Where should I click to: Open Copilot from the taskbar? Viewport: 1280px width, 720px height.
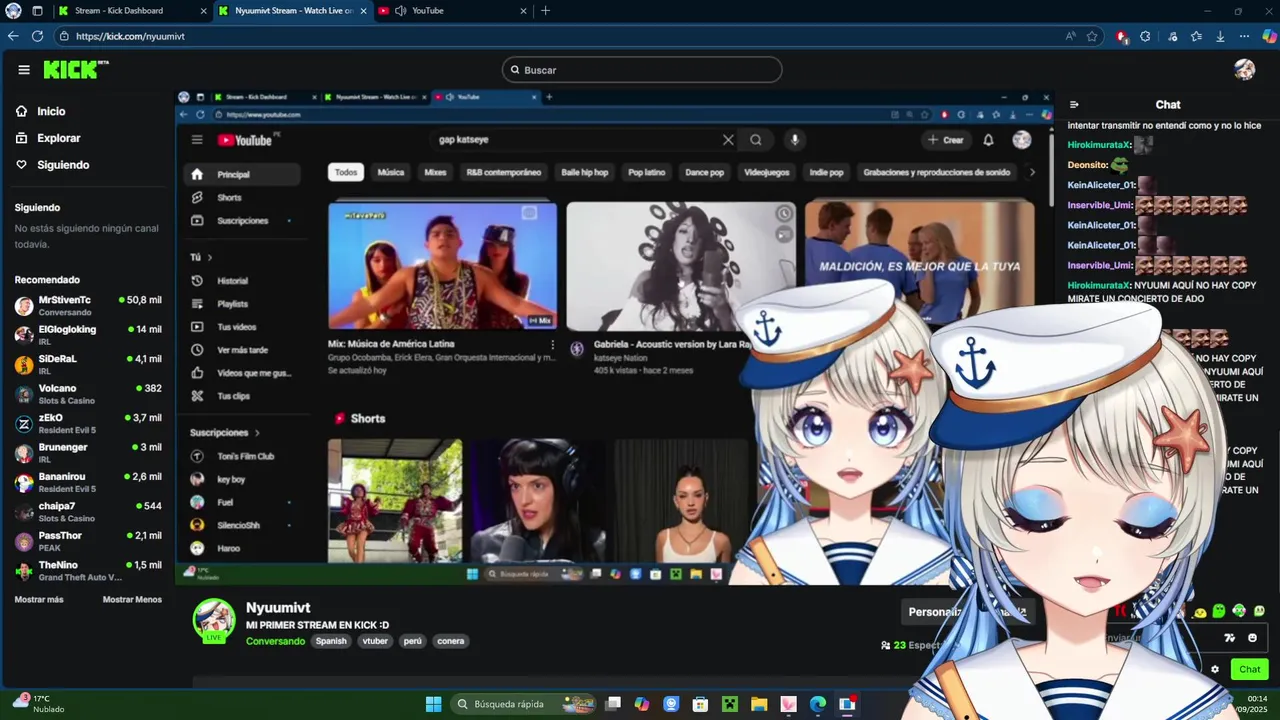[x=642, y=704]
